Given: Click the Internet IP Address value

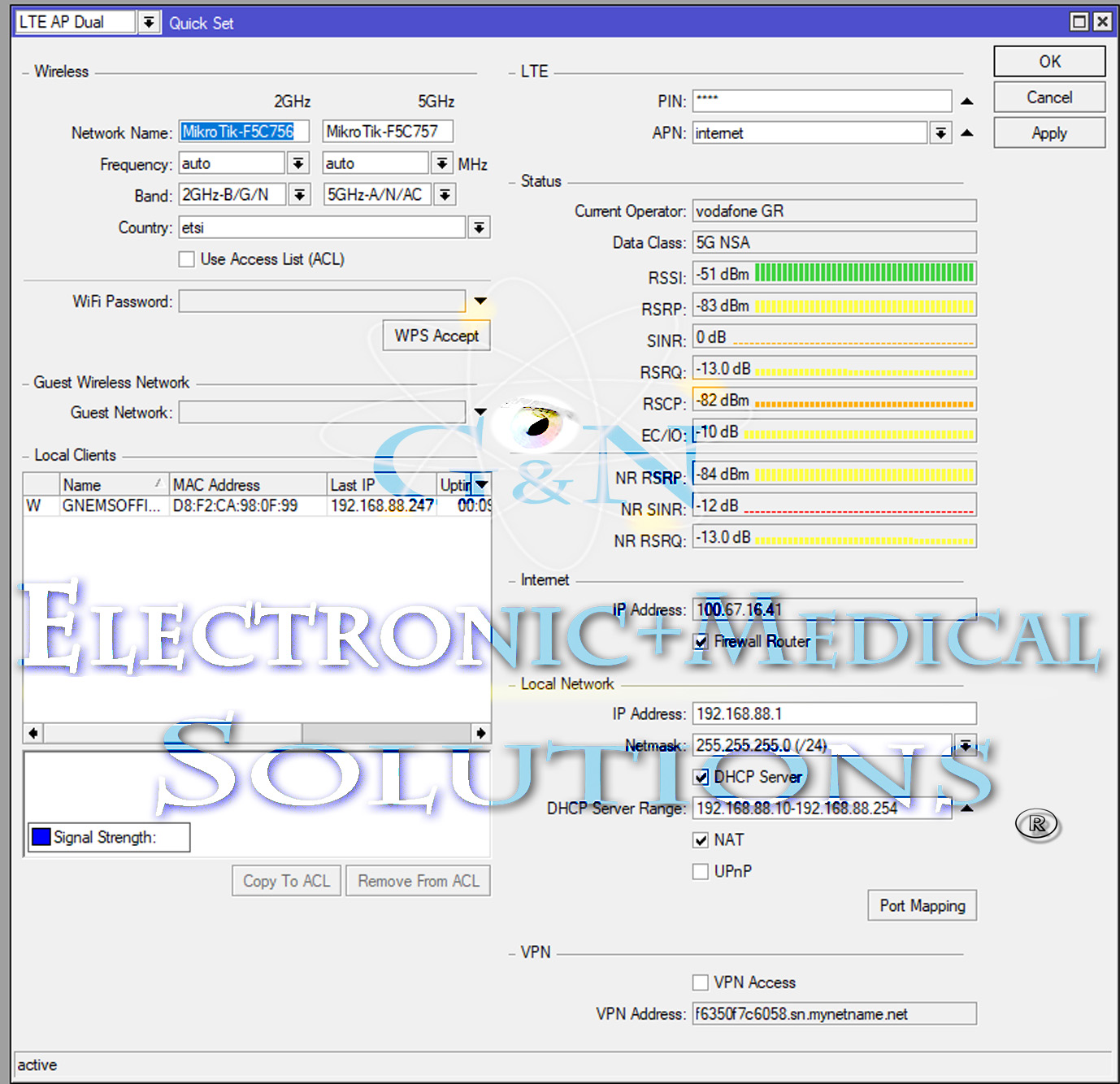Looking at the screenshot, I should tap(834, 609).
